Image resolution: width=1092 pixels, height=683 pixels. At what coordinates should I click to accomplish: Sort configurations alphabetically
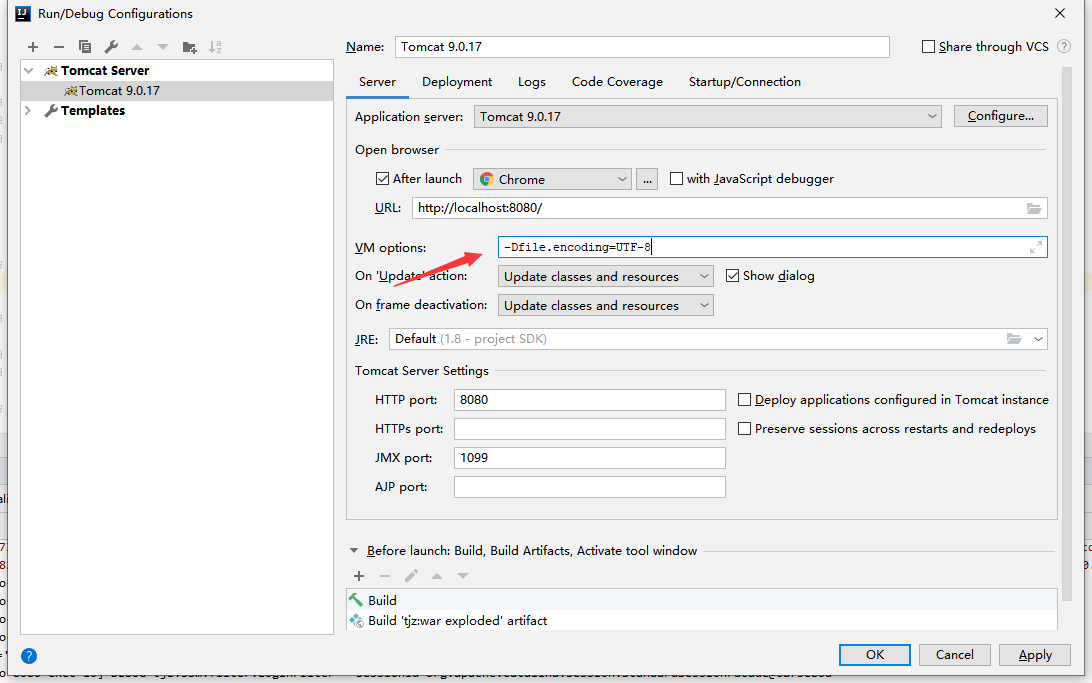click(x=215, y=47)
